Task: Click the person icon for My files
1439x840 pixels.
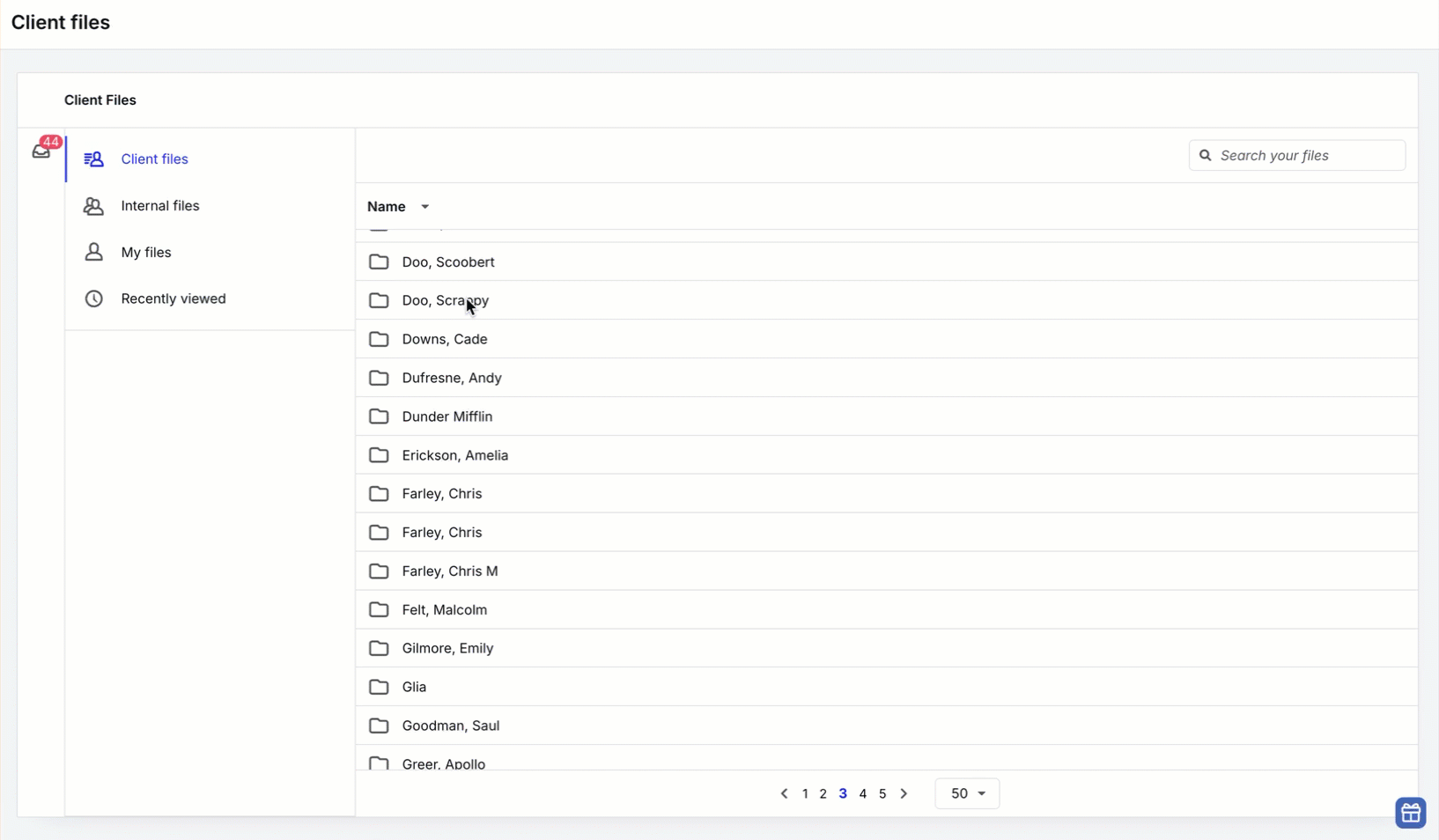Action: (93, 252)
